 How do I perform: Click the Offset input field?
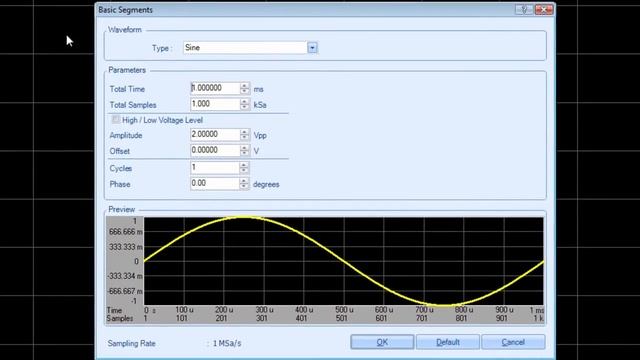[x=215, y=150]
